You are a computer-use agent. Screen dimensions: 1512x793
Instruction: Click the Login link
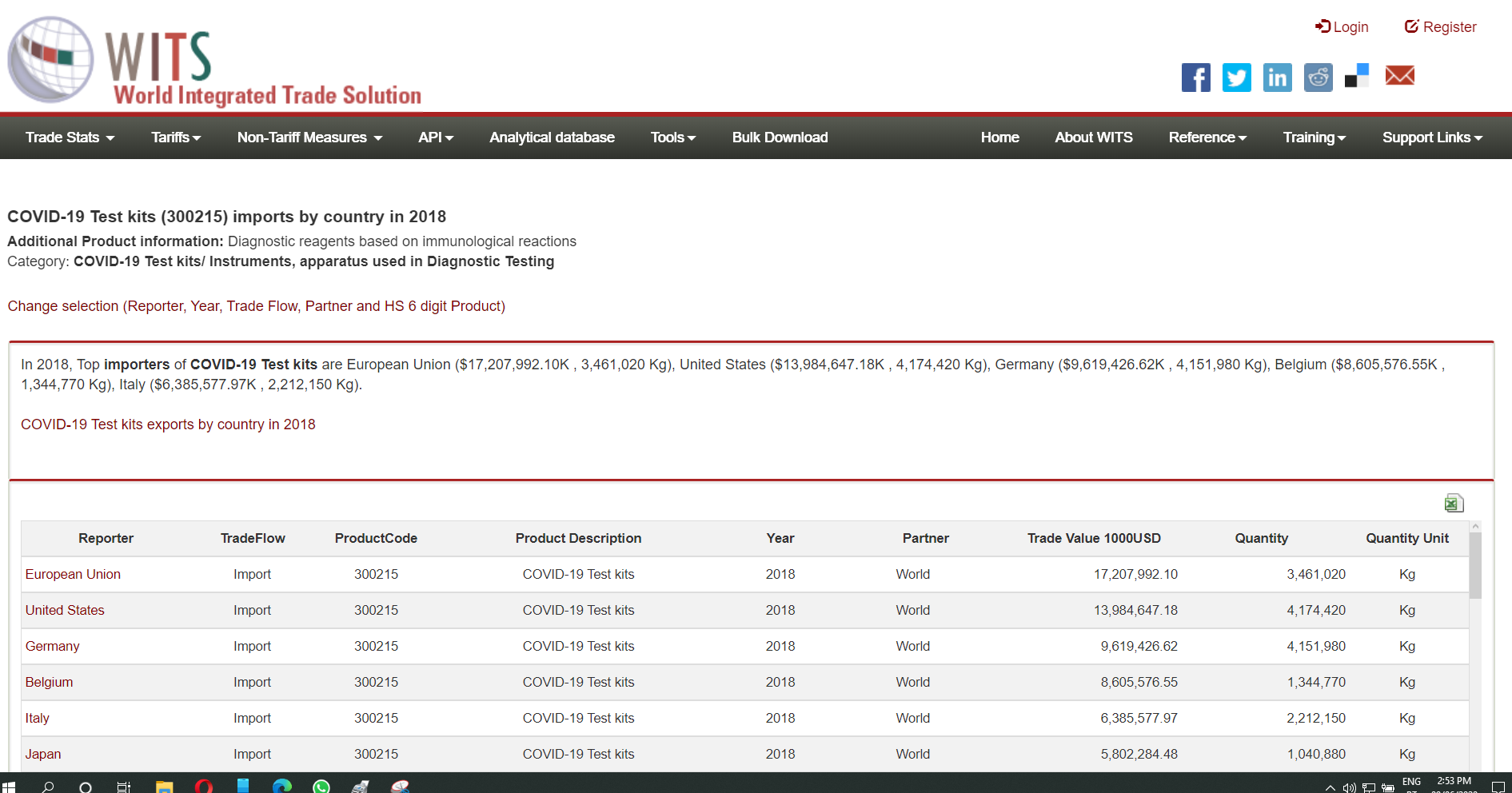point(1342,27)
